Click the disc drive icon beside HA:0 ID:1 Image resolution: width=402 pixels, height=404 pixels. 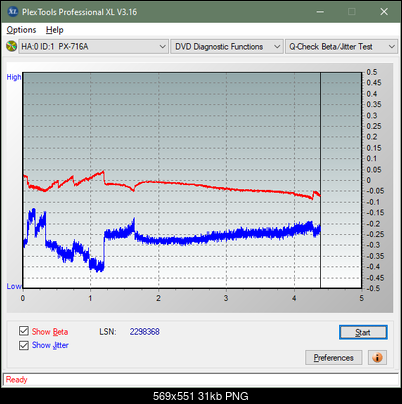pos(12,46)
